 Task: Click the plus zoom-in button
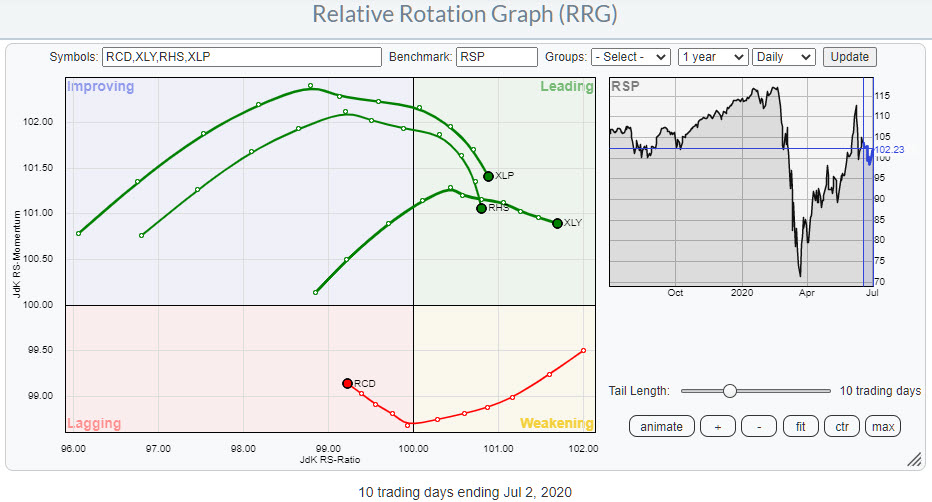coord(717,427)
